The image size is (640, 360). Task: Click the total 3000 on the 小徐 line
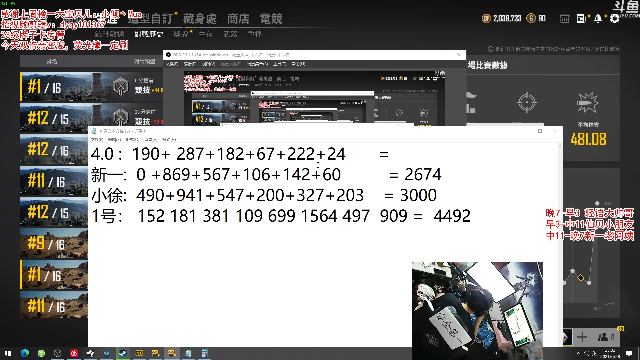pos(418,195)
